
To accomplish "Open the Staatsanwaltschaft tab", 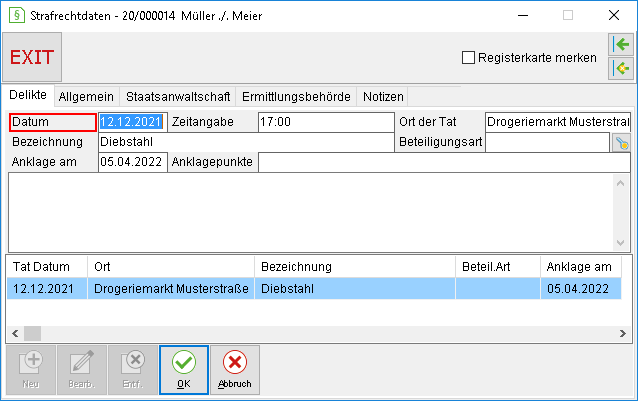I will click(178, 97).
